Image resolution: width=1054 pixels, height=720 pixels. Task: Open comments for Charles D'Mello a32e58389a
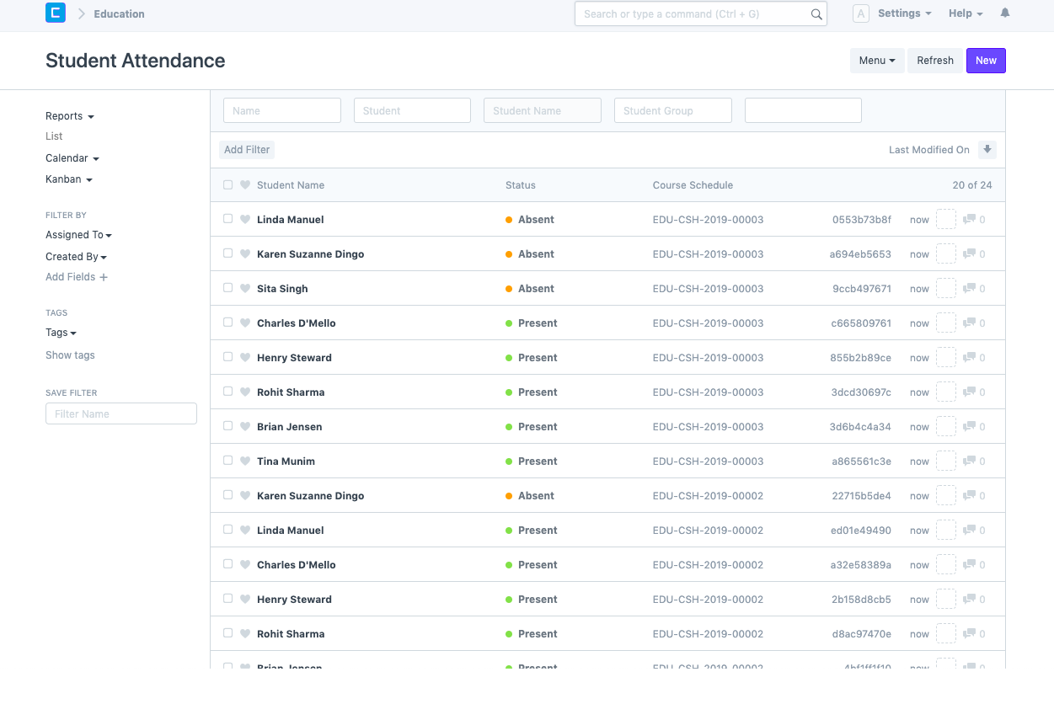coord(974,565)
